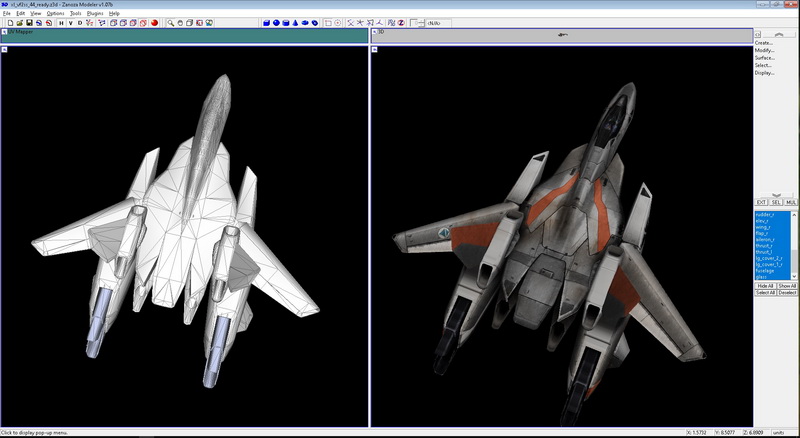Open the Edit menu

point(20,13)
